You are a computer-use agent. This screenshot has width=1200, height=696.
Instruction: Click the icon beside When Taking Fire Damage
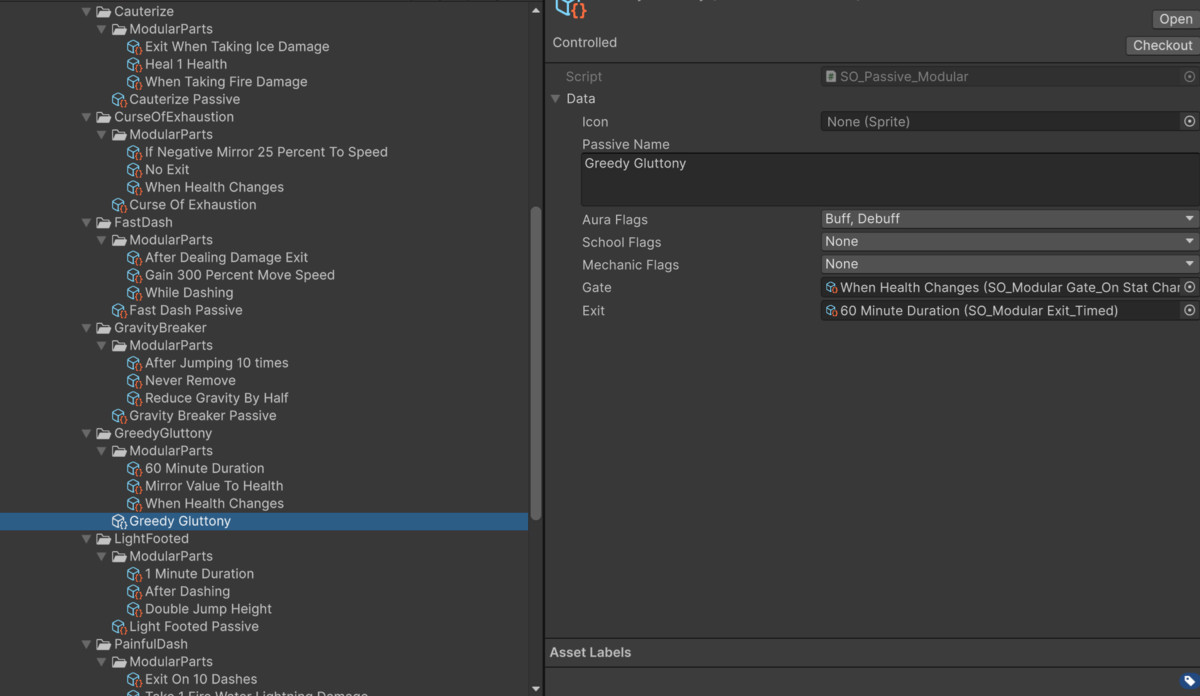pos(134,82)
